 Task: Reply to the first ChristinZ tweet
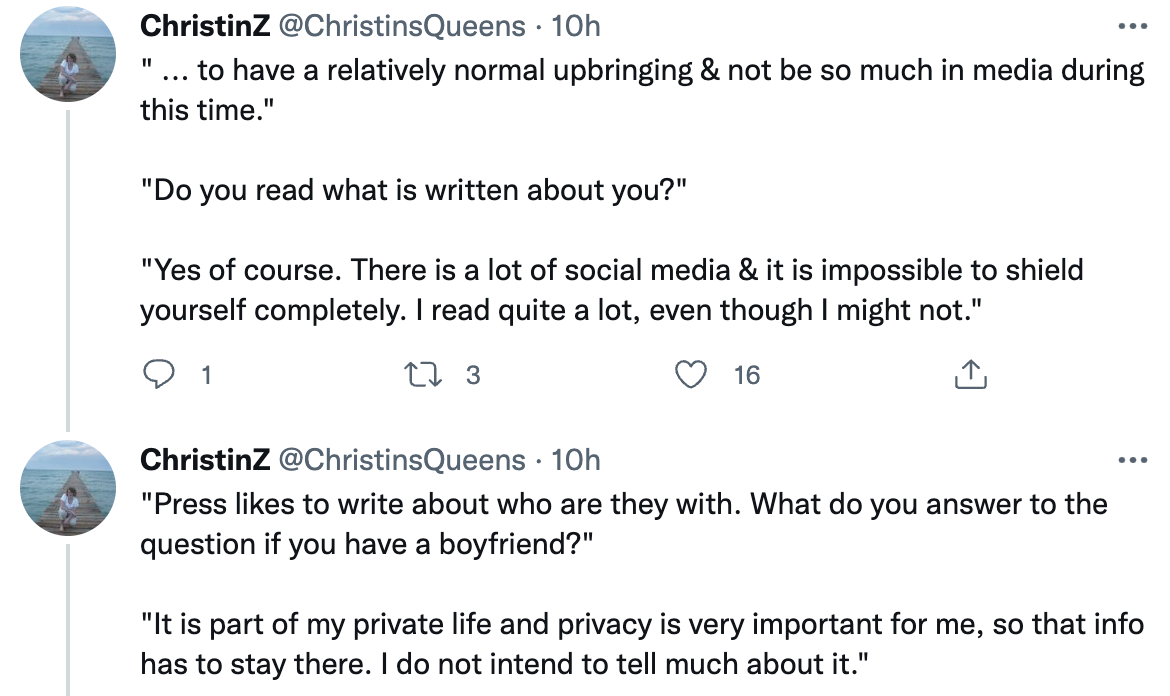[160, 375]
